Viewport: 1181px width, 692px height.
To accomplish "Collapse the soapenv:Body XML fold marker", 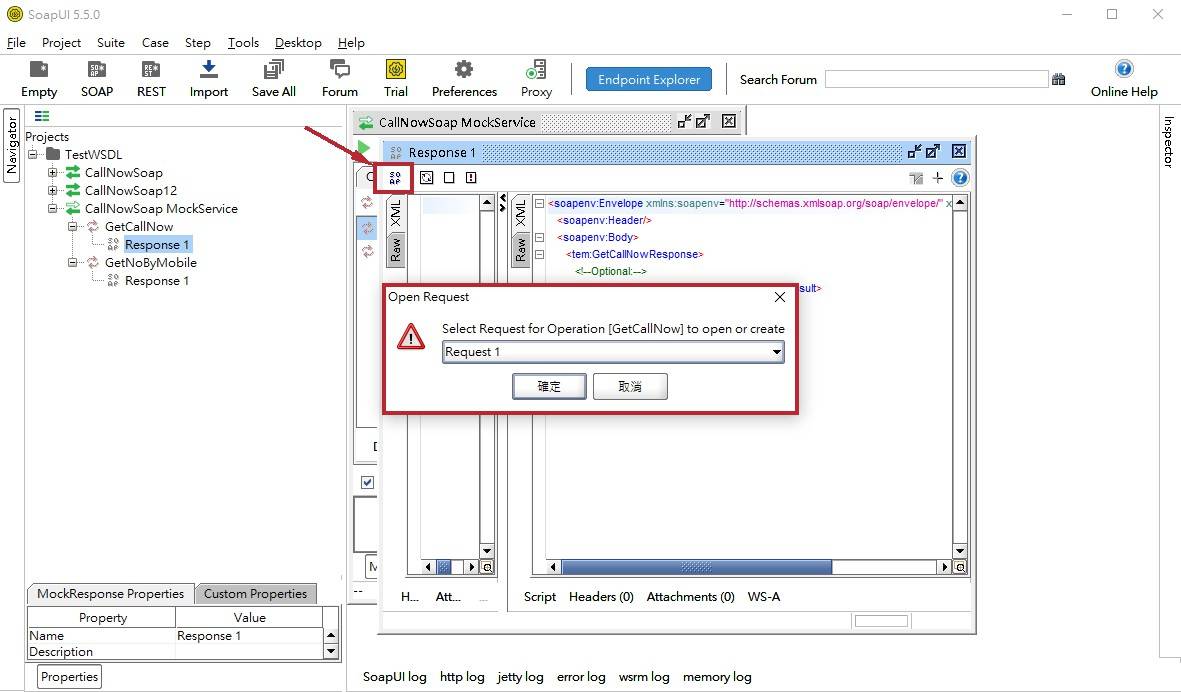I will click(539, 237).
